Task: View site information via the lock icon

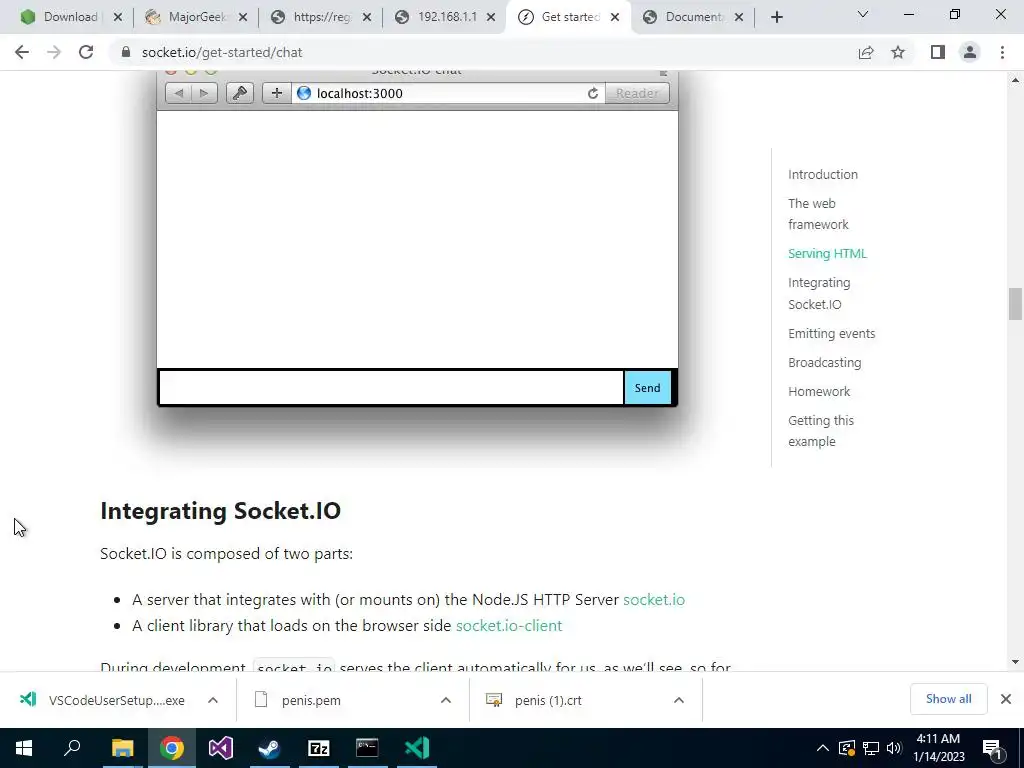Action: [x=126, y=52]
